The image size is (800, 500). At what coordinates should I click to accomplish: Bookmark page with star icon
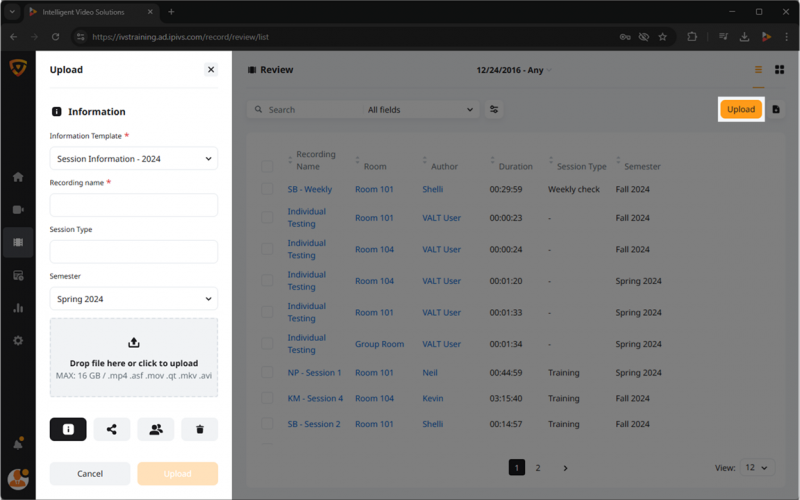coord(662,37)
